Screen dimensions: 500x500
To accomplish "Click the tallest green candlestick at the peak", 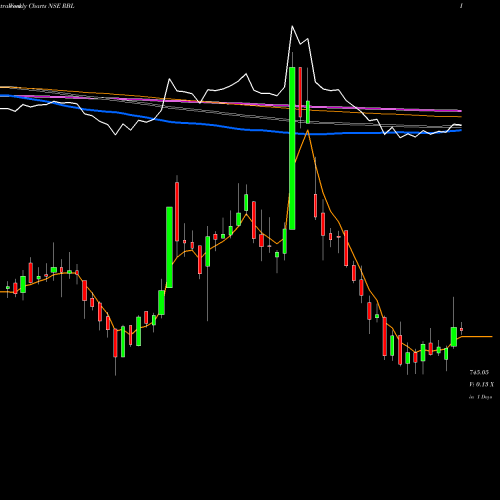I will point(292,148).
